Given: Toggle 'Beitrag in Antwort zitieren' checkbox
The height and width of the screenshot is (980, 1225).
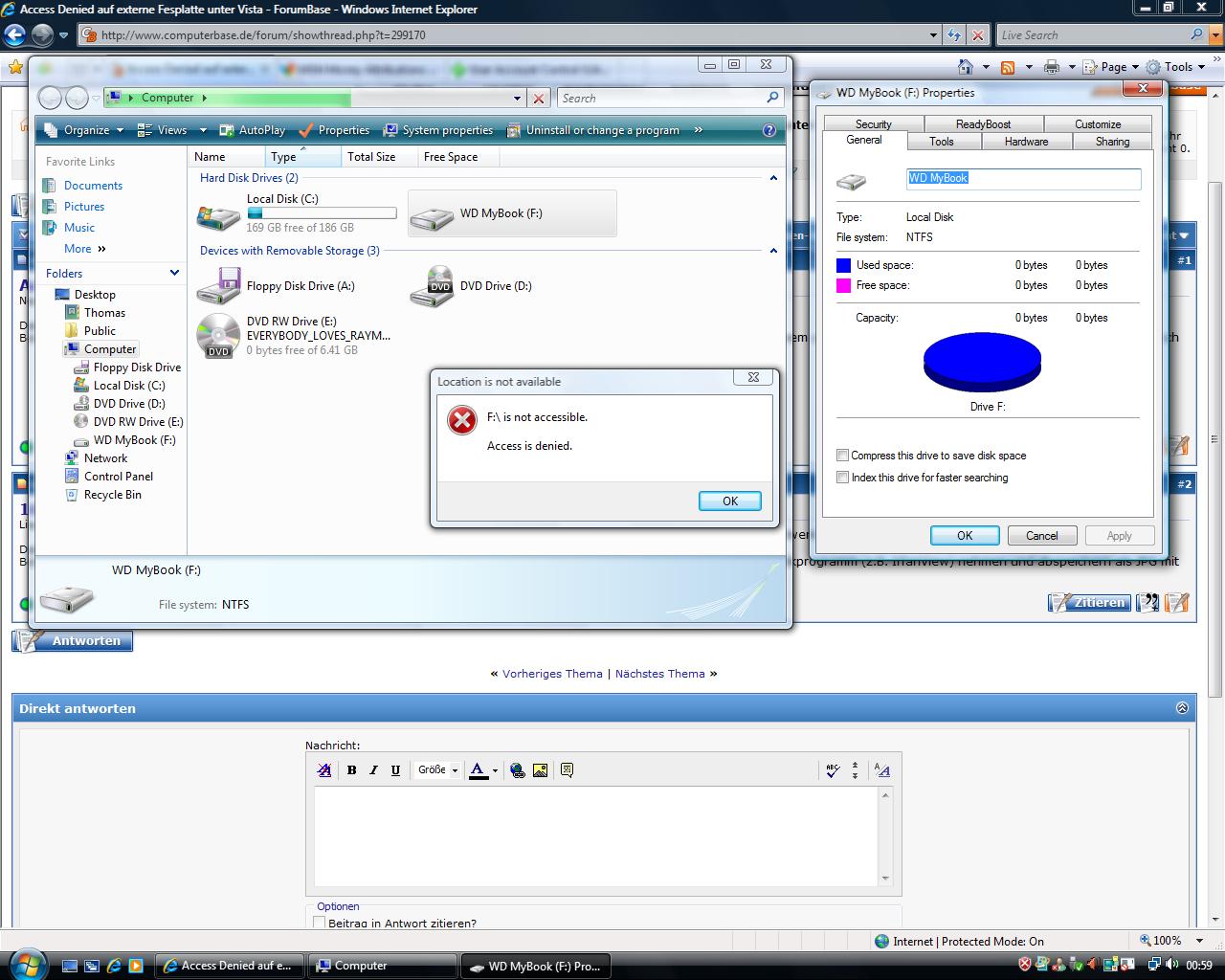Looking at the screenshot, I should click(x=320, y=923).
